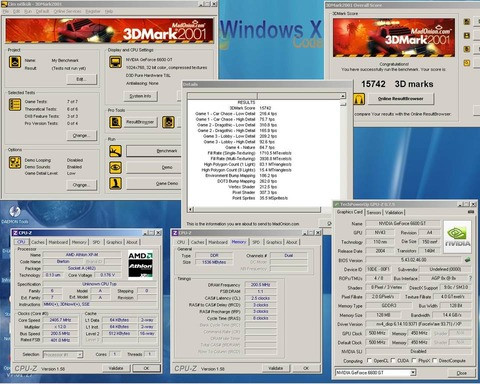480x384 pixels.
Task: Switch to Validation tab in GPU-Z
Action: click(394, 212)
